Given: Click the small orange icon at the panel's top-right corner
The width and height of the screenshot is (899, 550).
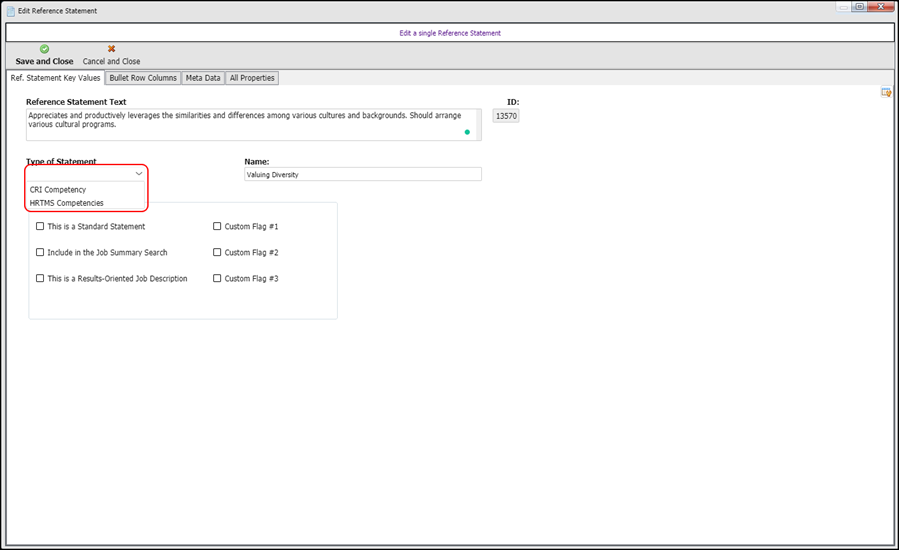Looking at the screenshot, I should click(x=885, y=93).
